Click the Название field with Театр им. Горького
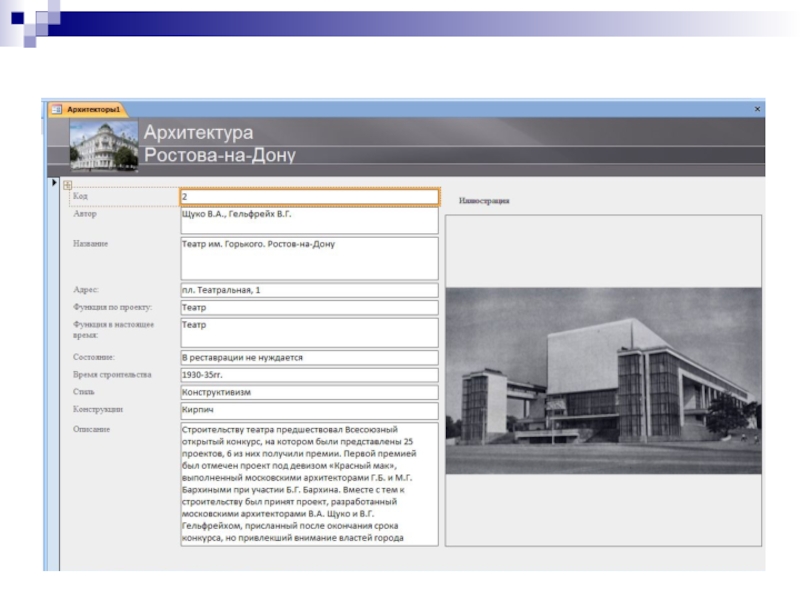This screenshot has height=600, width=800. tap(308, 257)
